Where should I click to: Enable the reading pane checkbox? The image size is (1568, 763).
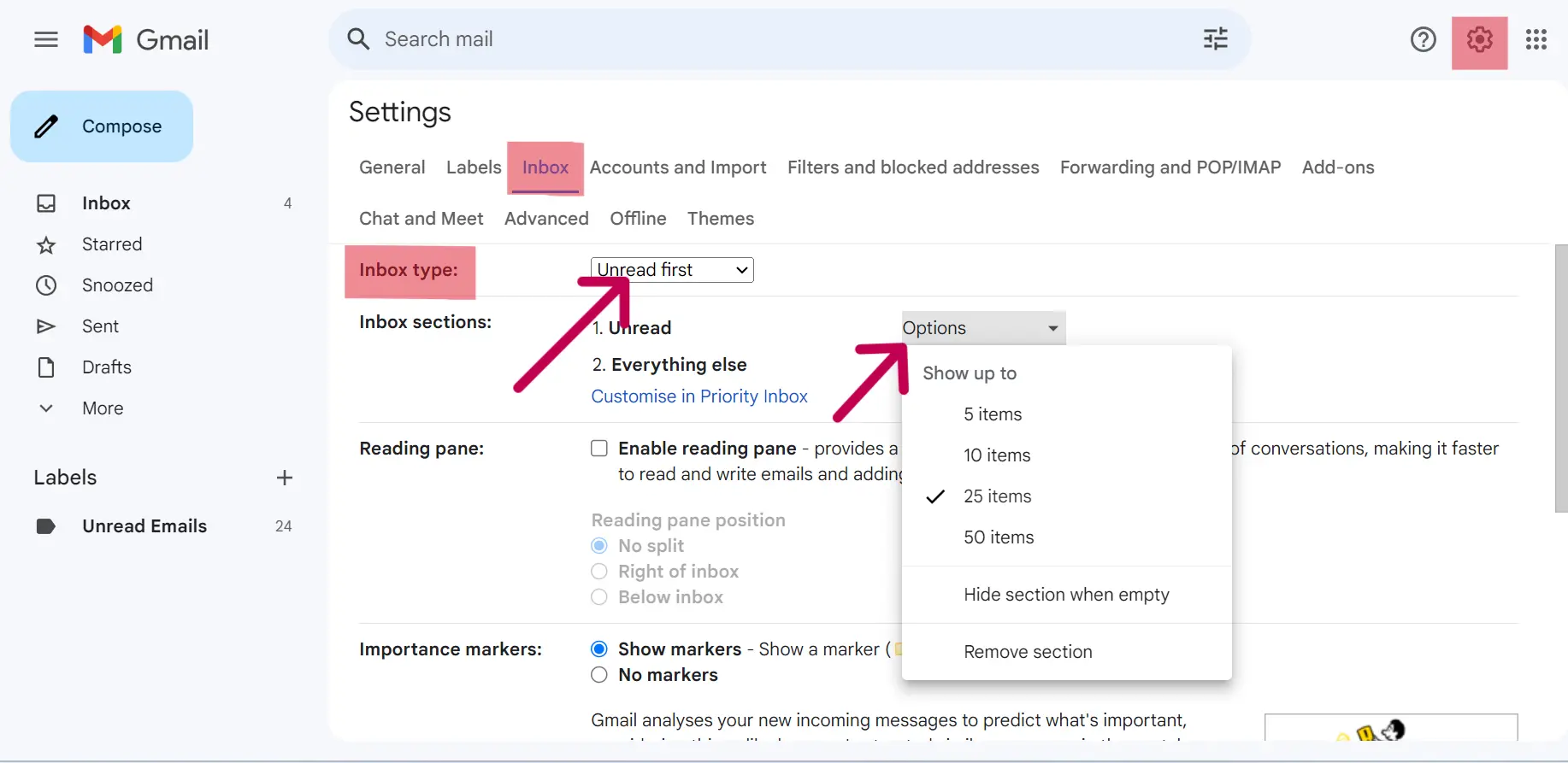click(599, 449)
